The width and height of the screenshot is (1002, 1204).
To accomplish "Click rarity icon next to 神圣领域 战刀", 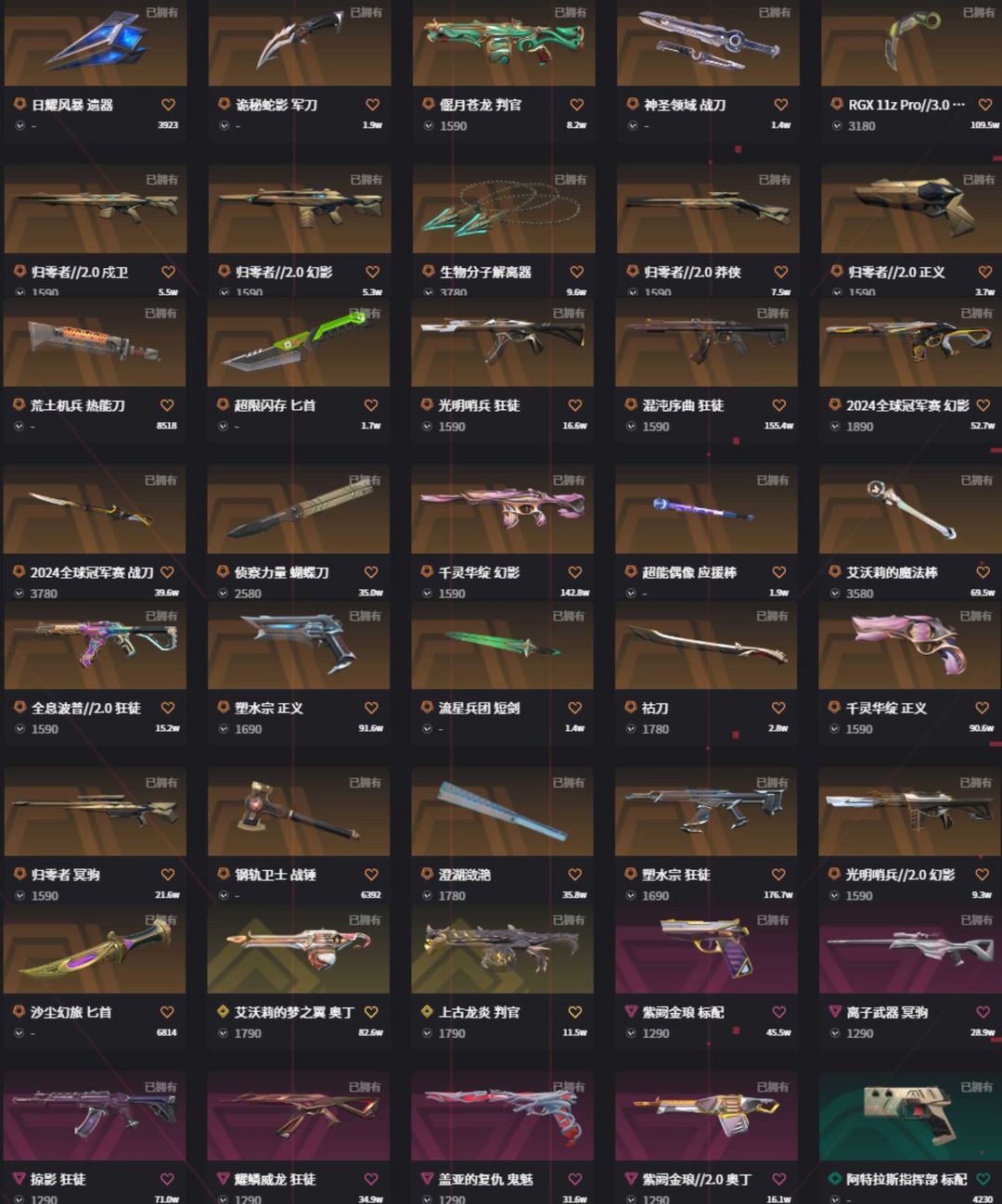I will pyautogui.click(x=632, y=105).
